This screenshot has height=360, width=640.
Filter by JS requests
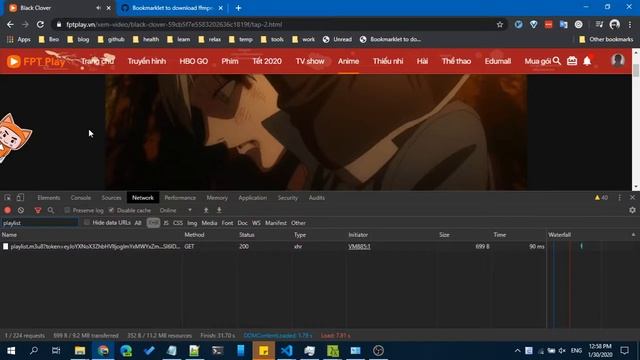(x=166, y=223)
